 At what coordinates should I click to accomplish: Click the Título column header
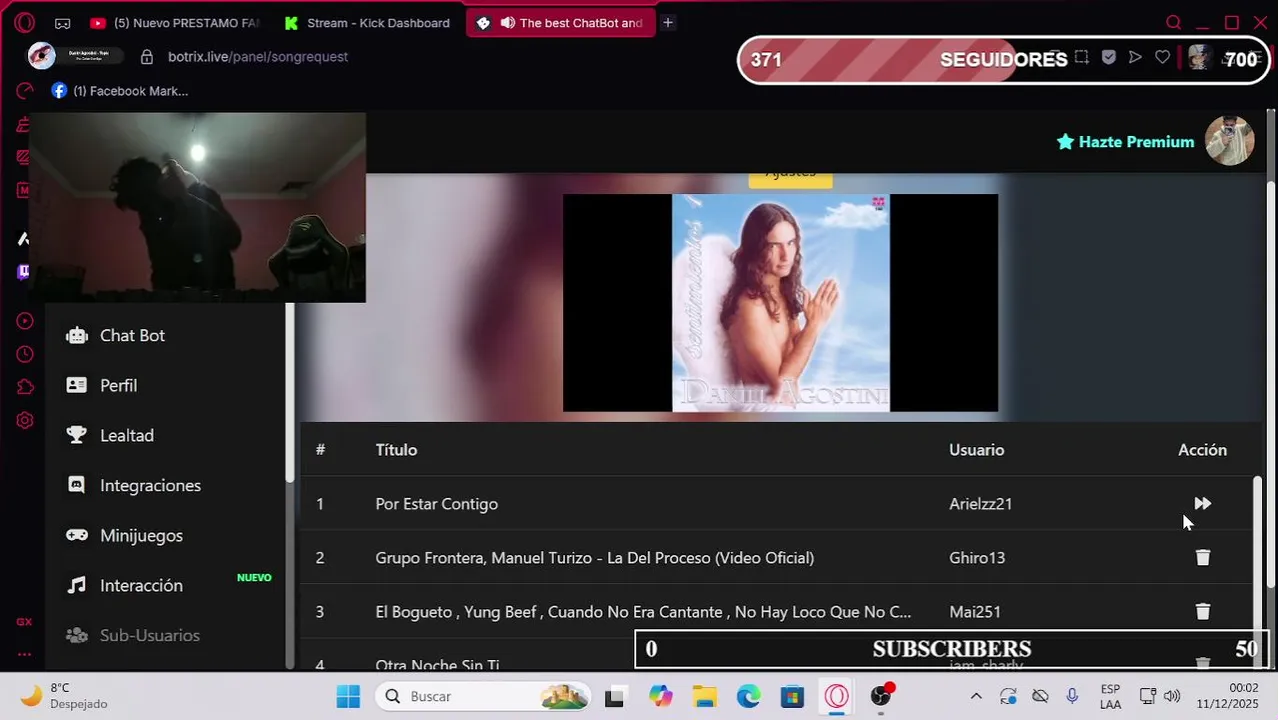[x=396, y=450]
